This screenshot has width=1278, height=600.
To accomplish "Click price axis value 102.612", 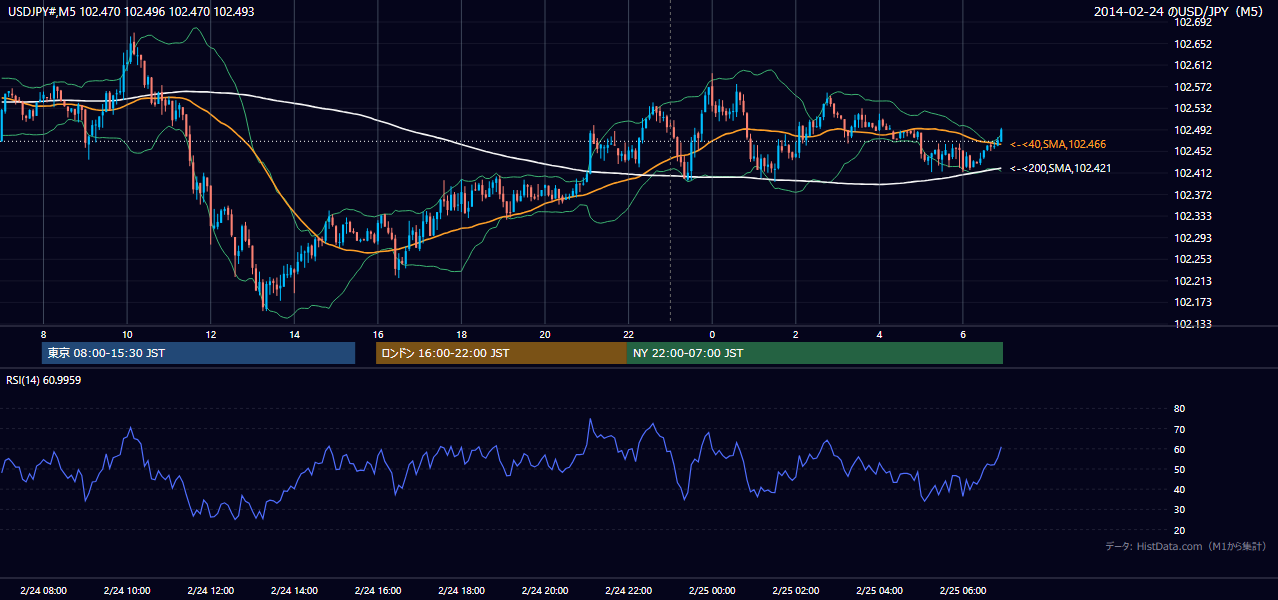I will (1192, 65).
